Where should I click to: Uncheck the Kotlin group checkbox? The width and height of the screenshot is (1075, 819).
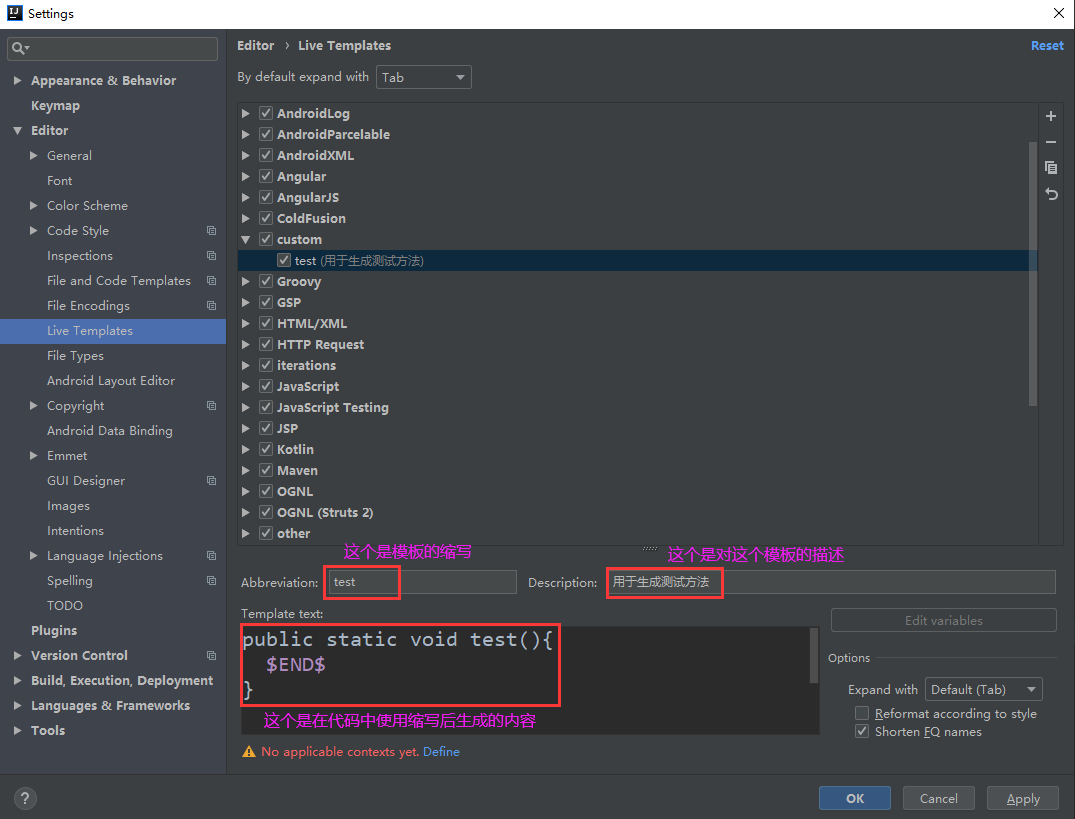[x=266, y=449]
